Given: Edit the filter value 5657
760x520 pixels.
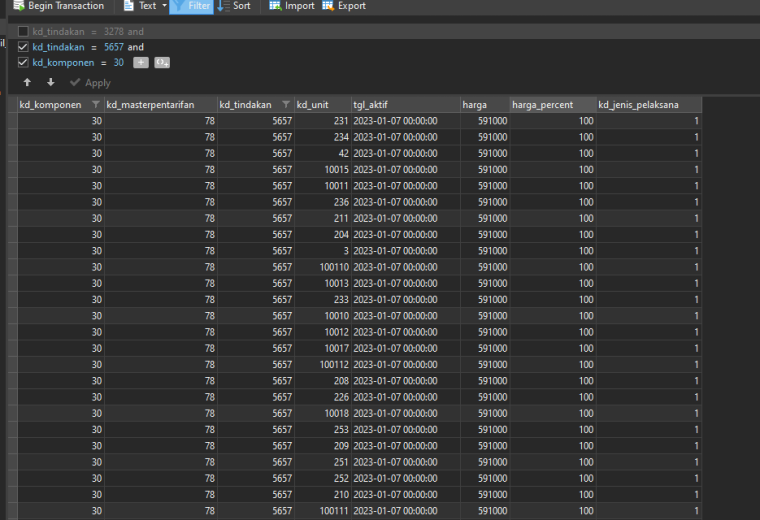Looking at the screenshot, I should [x=114, y=47].
